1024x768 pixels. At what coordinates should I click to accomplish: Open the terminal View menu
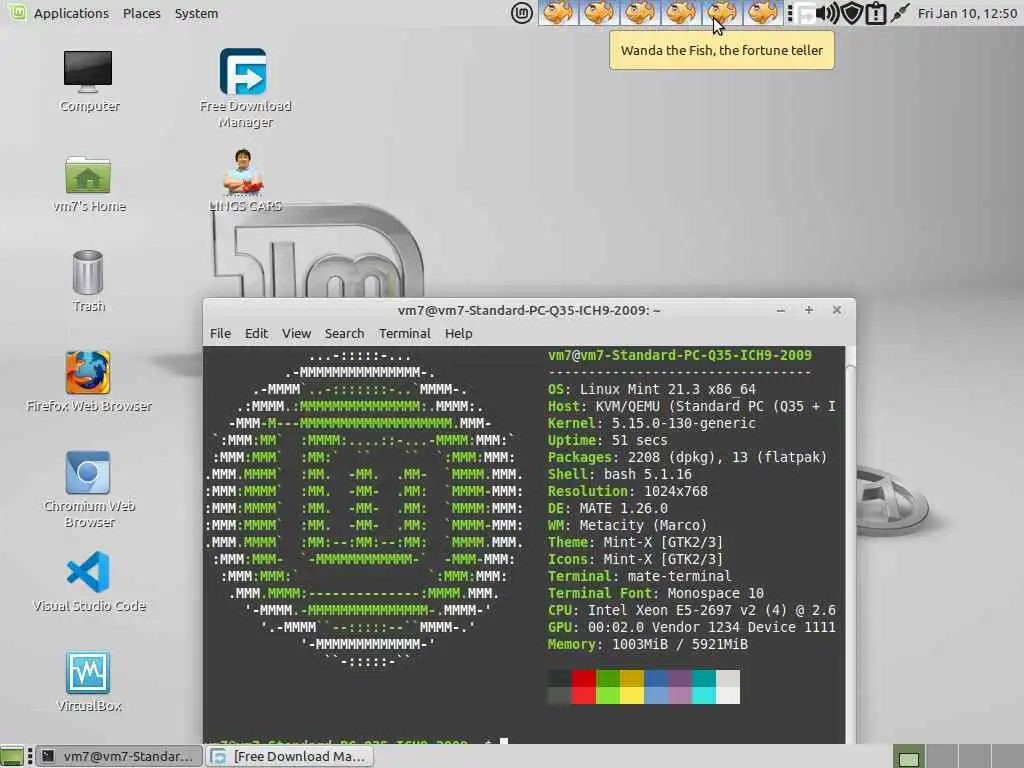click(296, 333)
